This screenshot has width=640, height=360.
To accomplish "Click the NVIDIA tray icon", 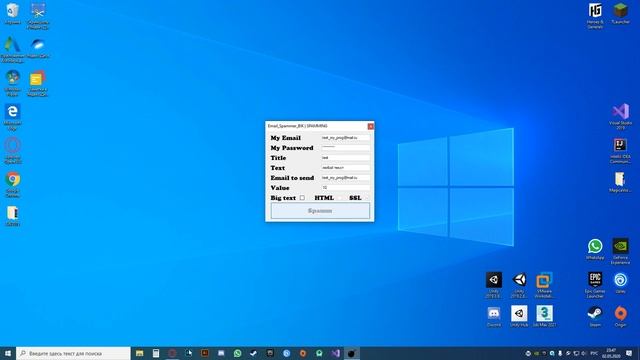I will 536,353.
